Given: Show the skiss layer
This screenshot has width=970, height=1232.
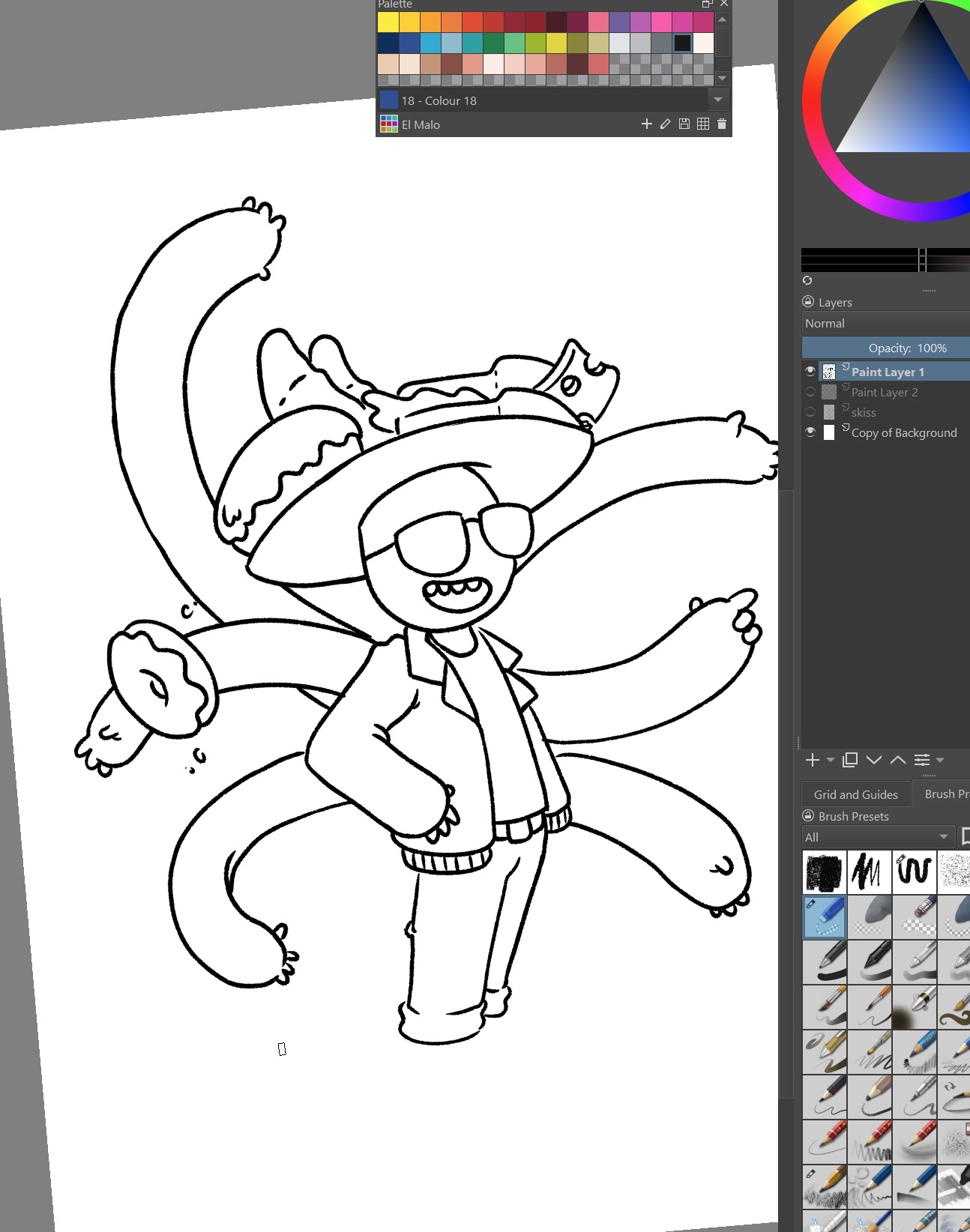Looking at the screenshot, I should point(810,412).
